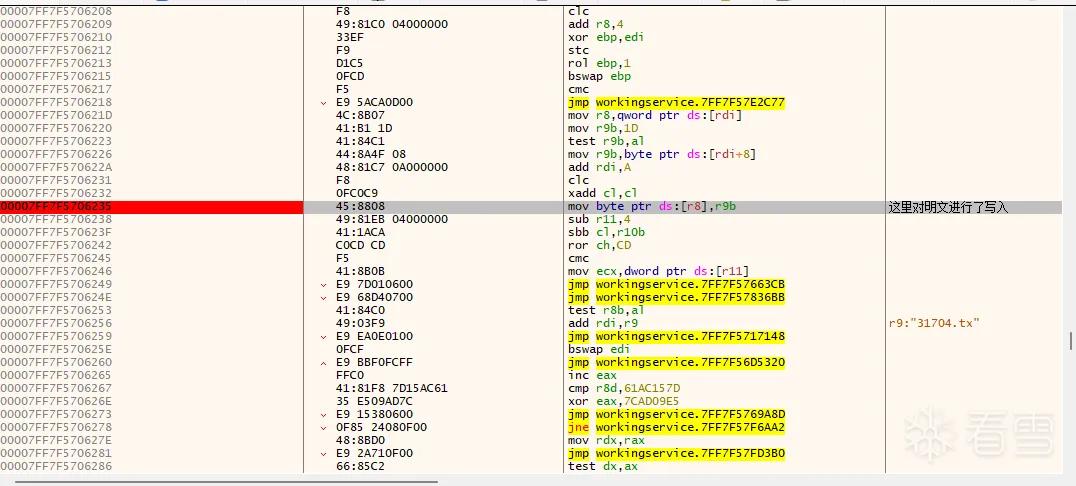Viewport: 1076px width, 486px height.
Task: Click address 00007FF7F570621D
Action: pos(56,115)
